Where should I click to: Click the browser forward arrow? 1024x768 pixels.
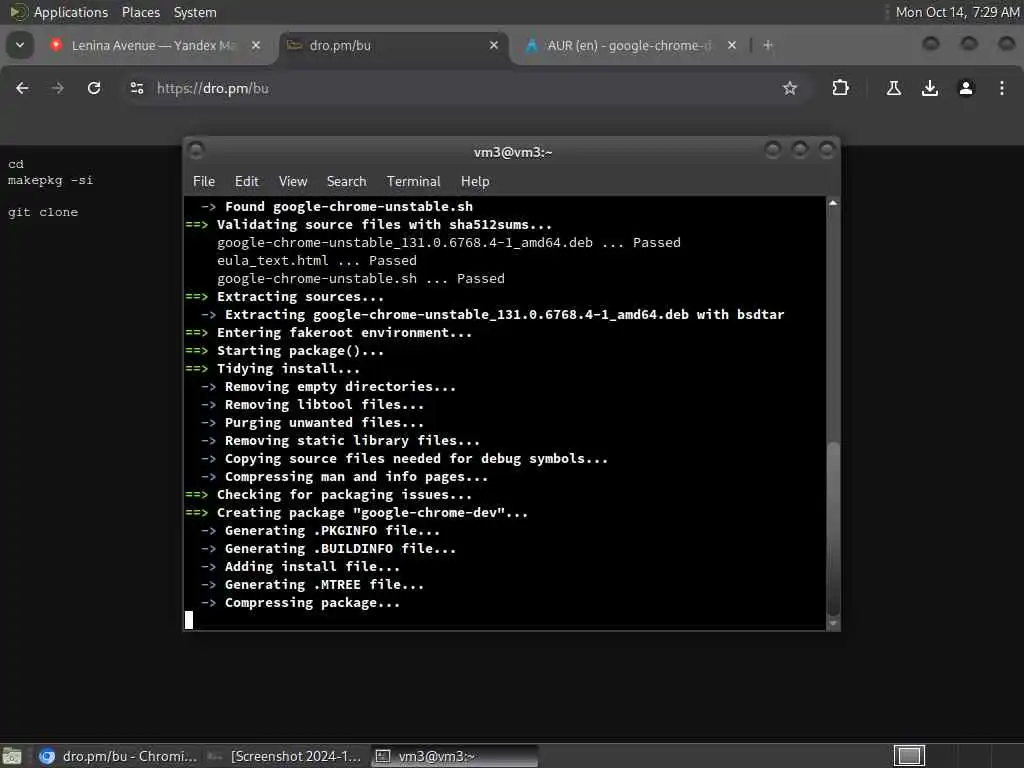(57, 88)
